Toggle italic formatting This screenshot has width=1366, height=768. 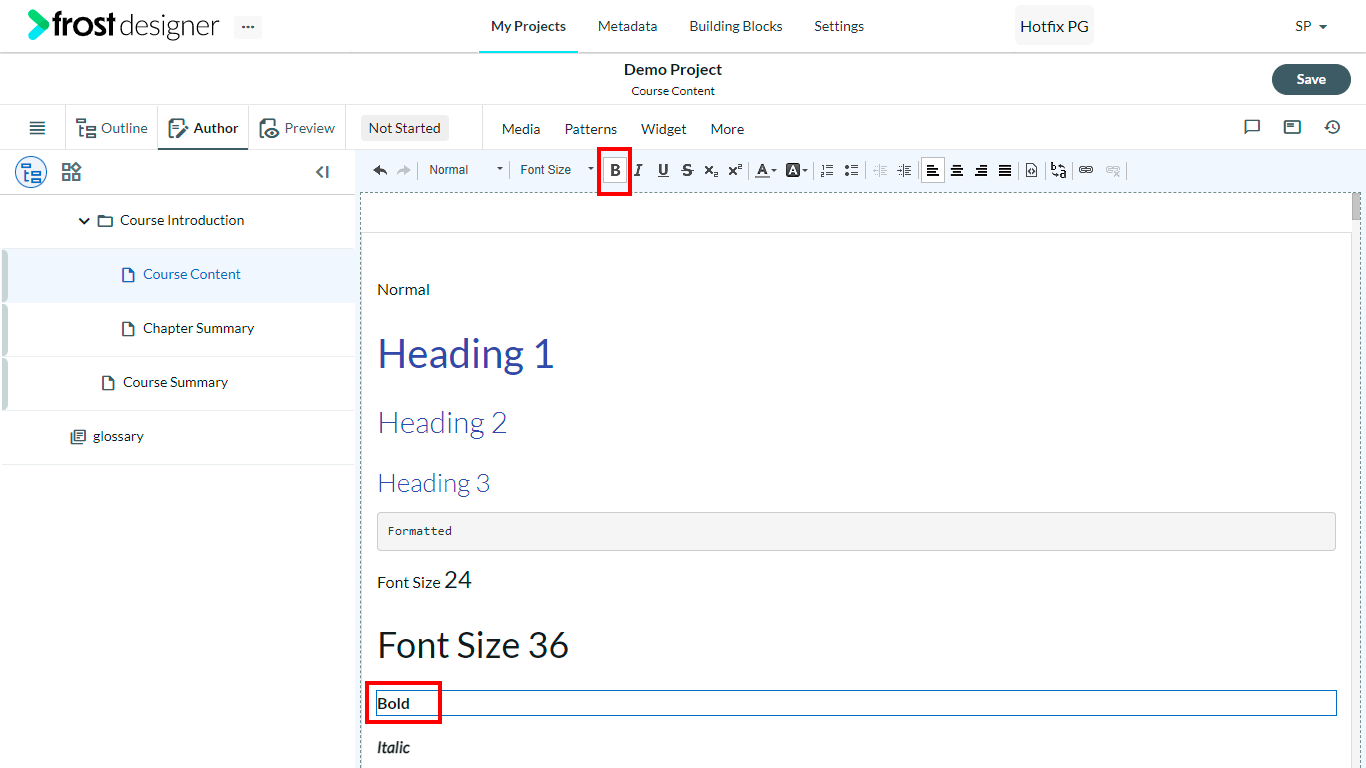(x=638, y=170)
